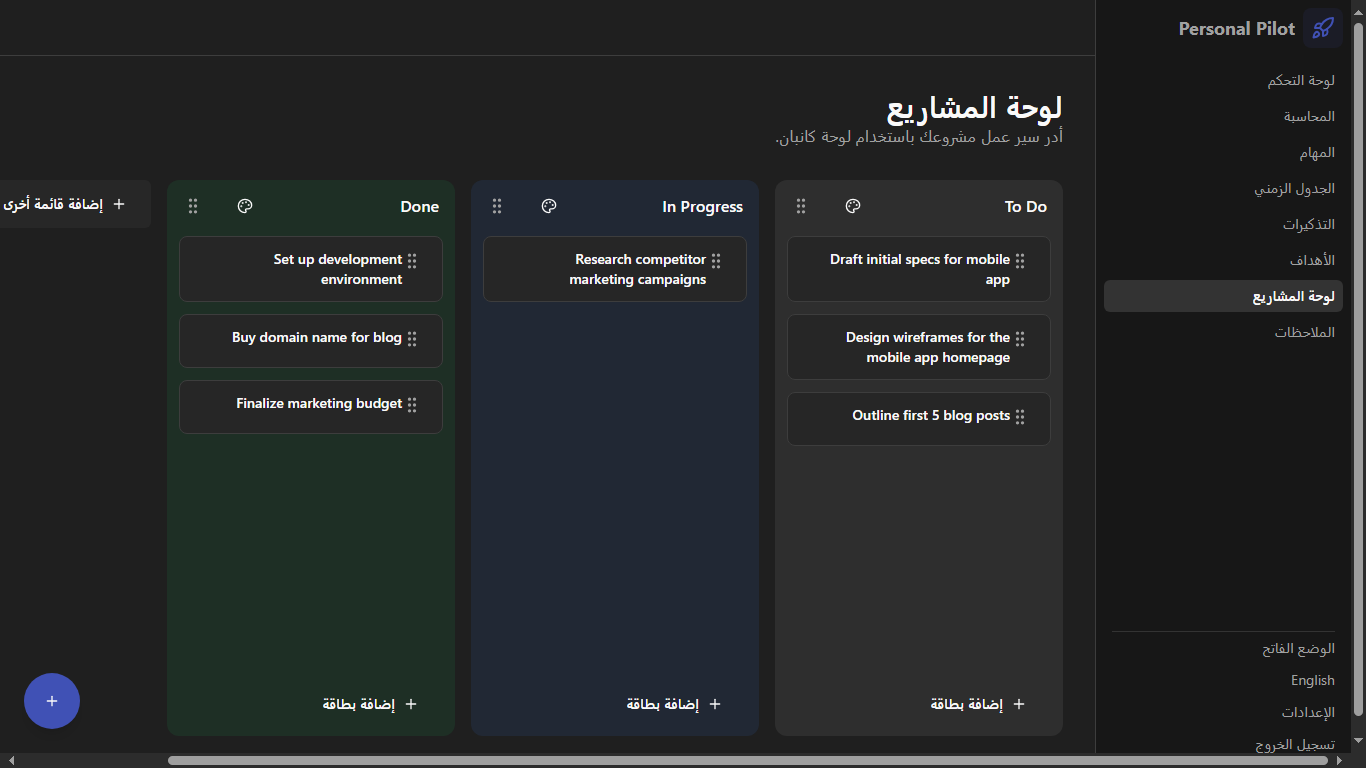The width and height of the screenshot is (1366, 768).
Task: Add a card to the To Do list
Action: coord(978,704)
